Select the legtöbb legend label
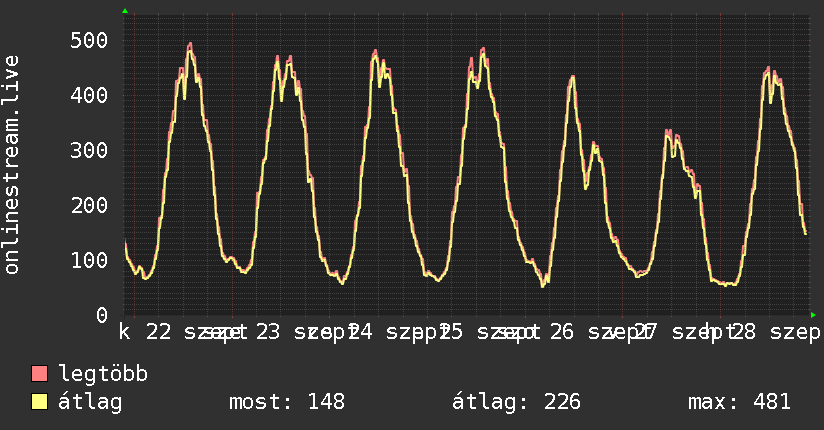Screen dimensions: 824x430 click(103, 375)
